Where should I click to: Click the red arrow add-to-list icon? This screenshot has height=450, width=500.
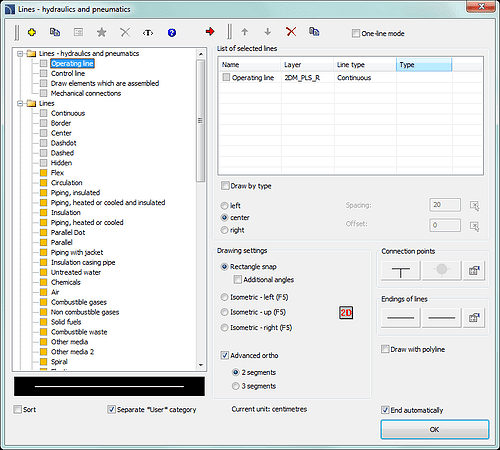point(210,32)
